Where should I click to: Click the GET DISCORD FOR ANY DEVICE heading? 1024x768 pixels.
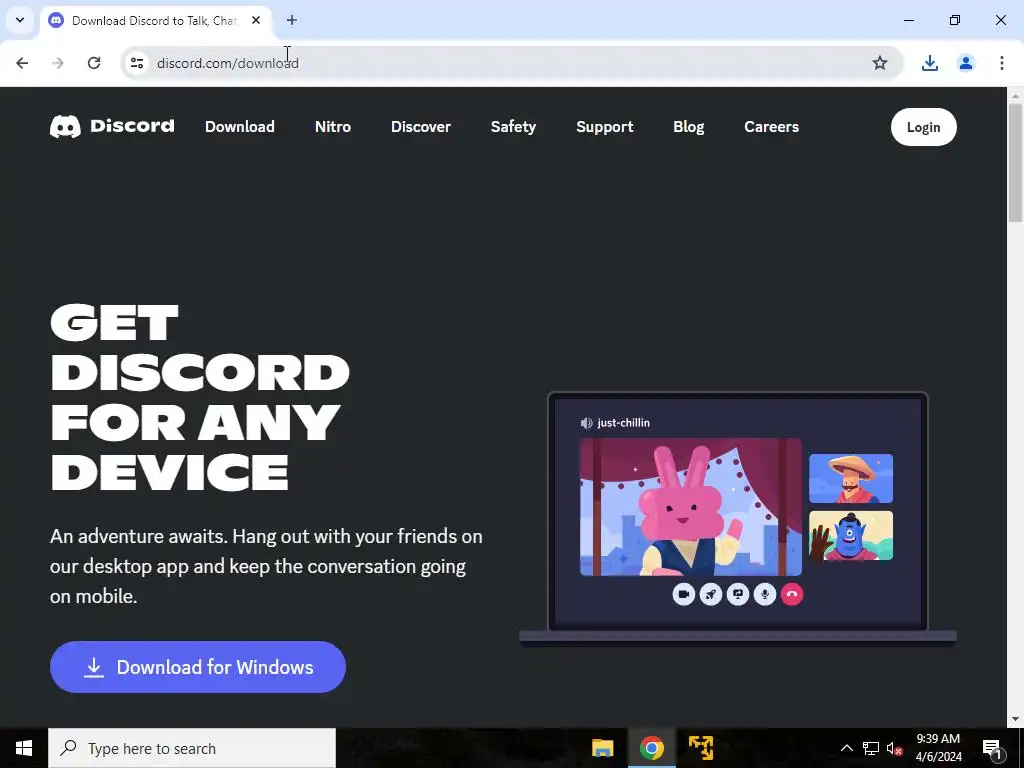200,397
